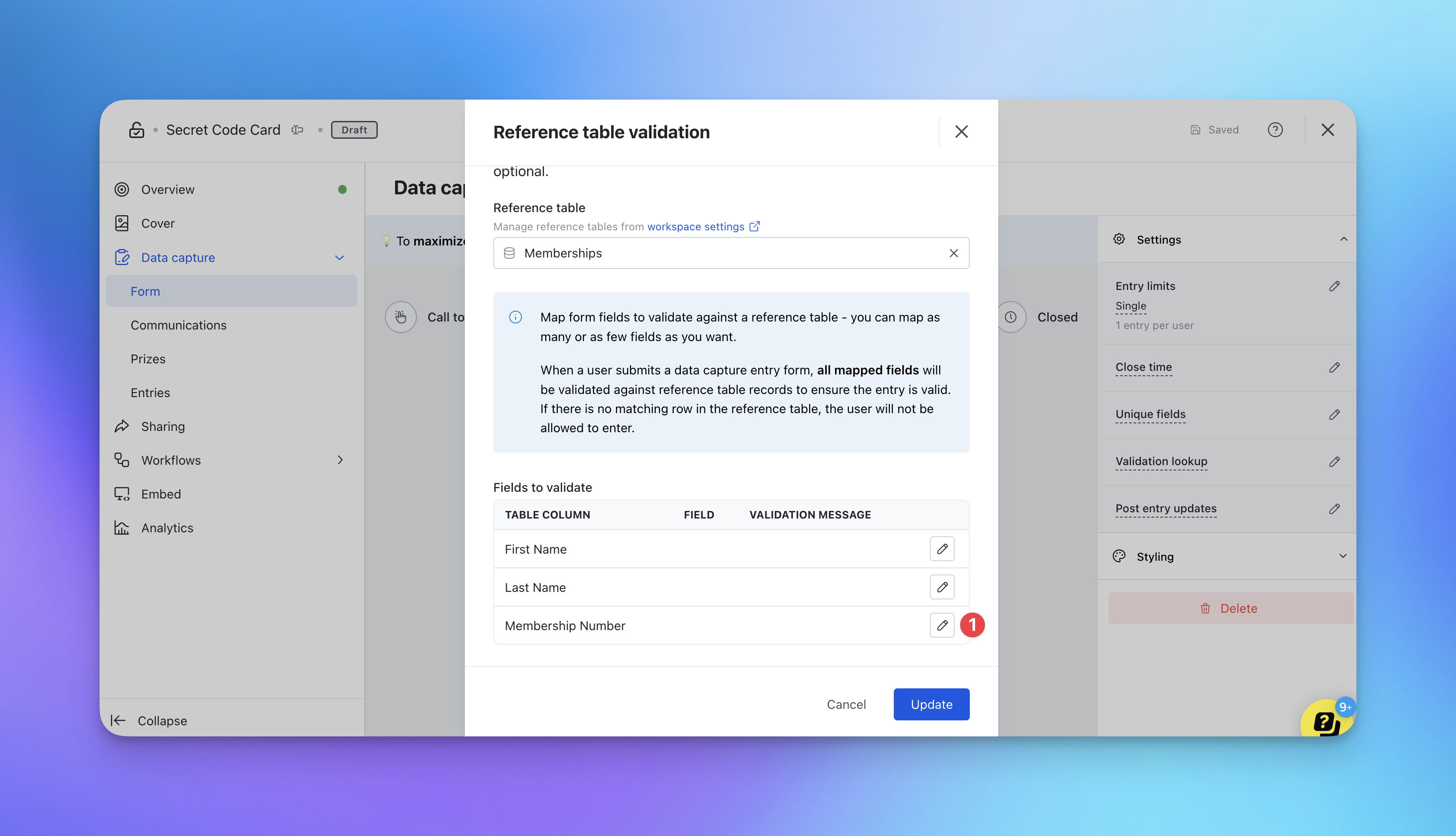Collapse the Settings panel section
Screen dimensions: 1456x836
pyautogui.click(x=1343, y=239)
